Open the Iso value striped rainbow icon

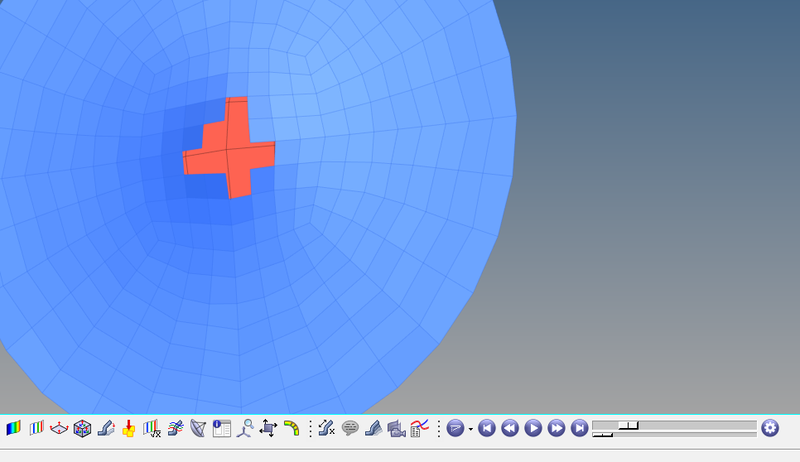[x=36, y=428]
